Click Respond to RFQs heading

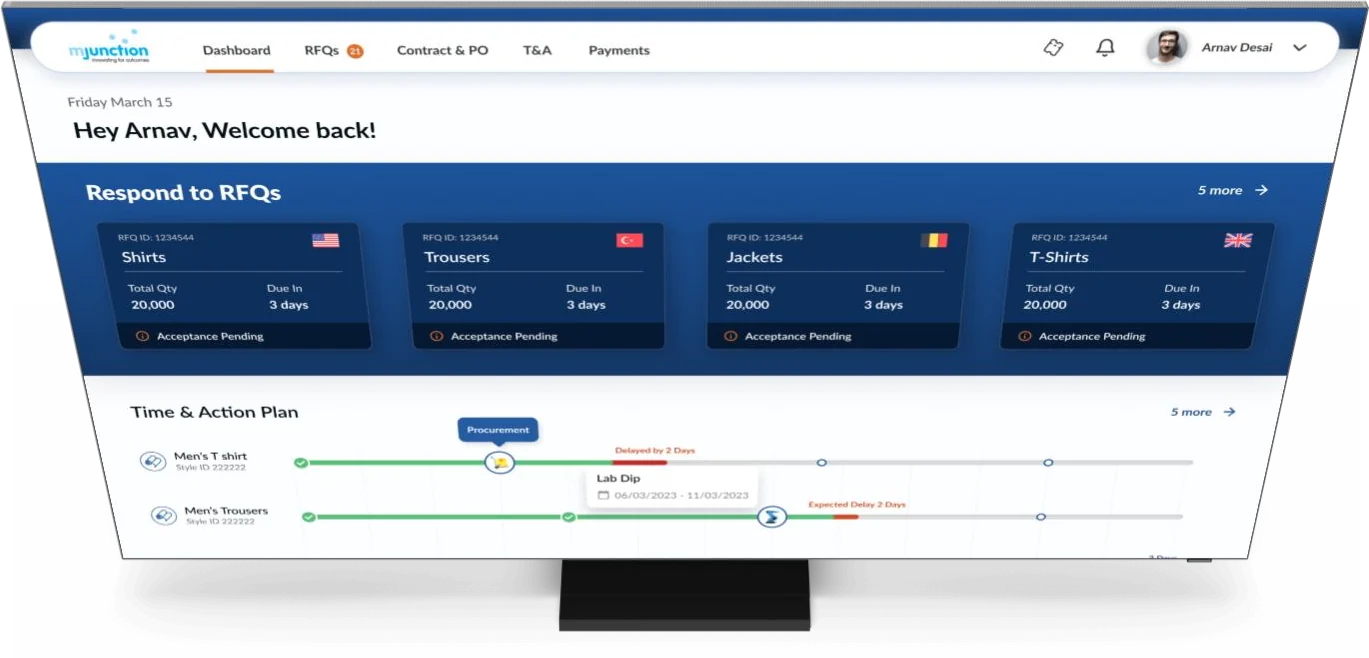[x=183, y=193]
